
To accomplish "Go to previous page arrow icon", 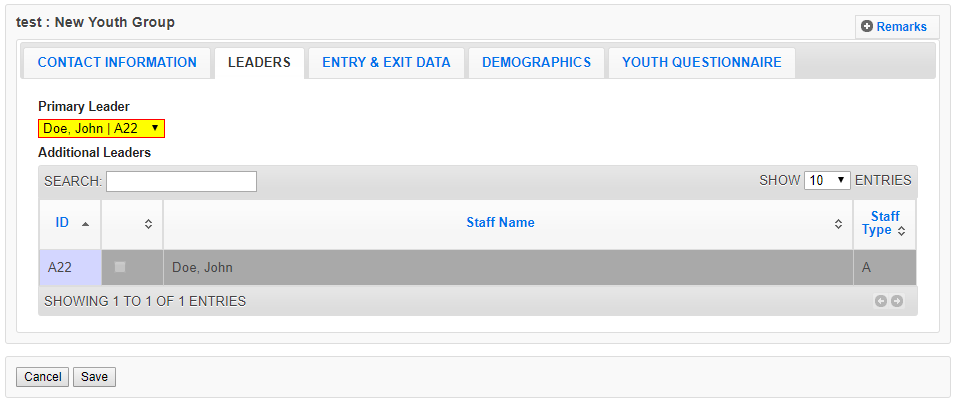I will click(881, 301).
